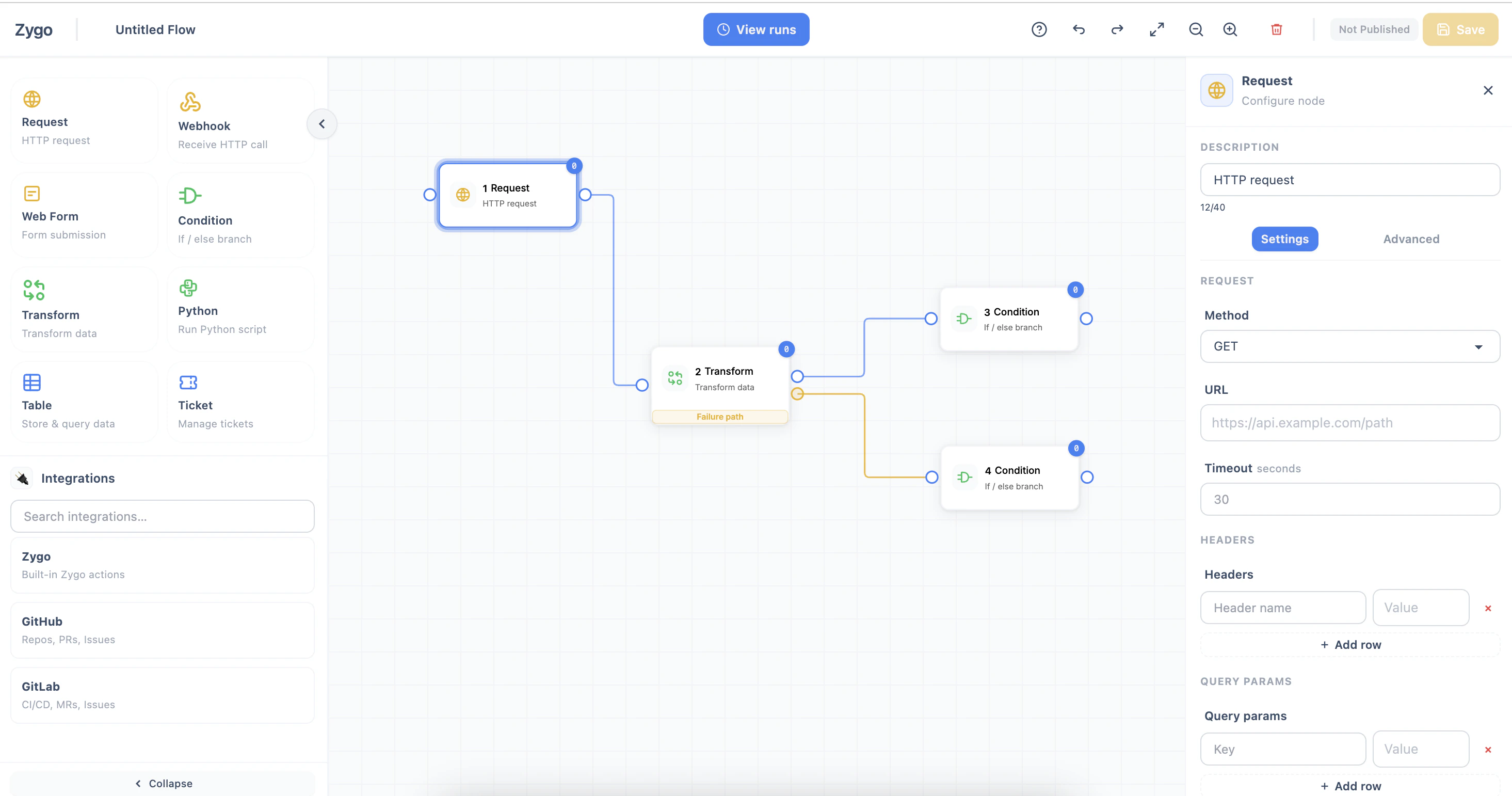The width and height of the screenshot is (1512, 796).
Task: Click the red trash delete icon
Action: click(1276, 29)
